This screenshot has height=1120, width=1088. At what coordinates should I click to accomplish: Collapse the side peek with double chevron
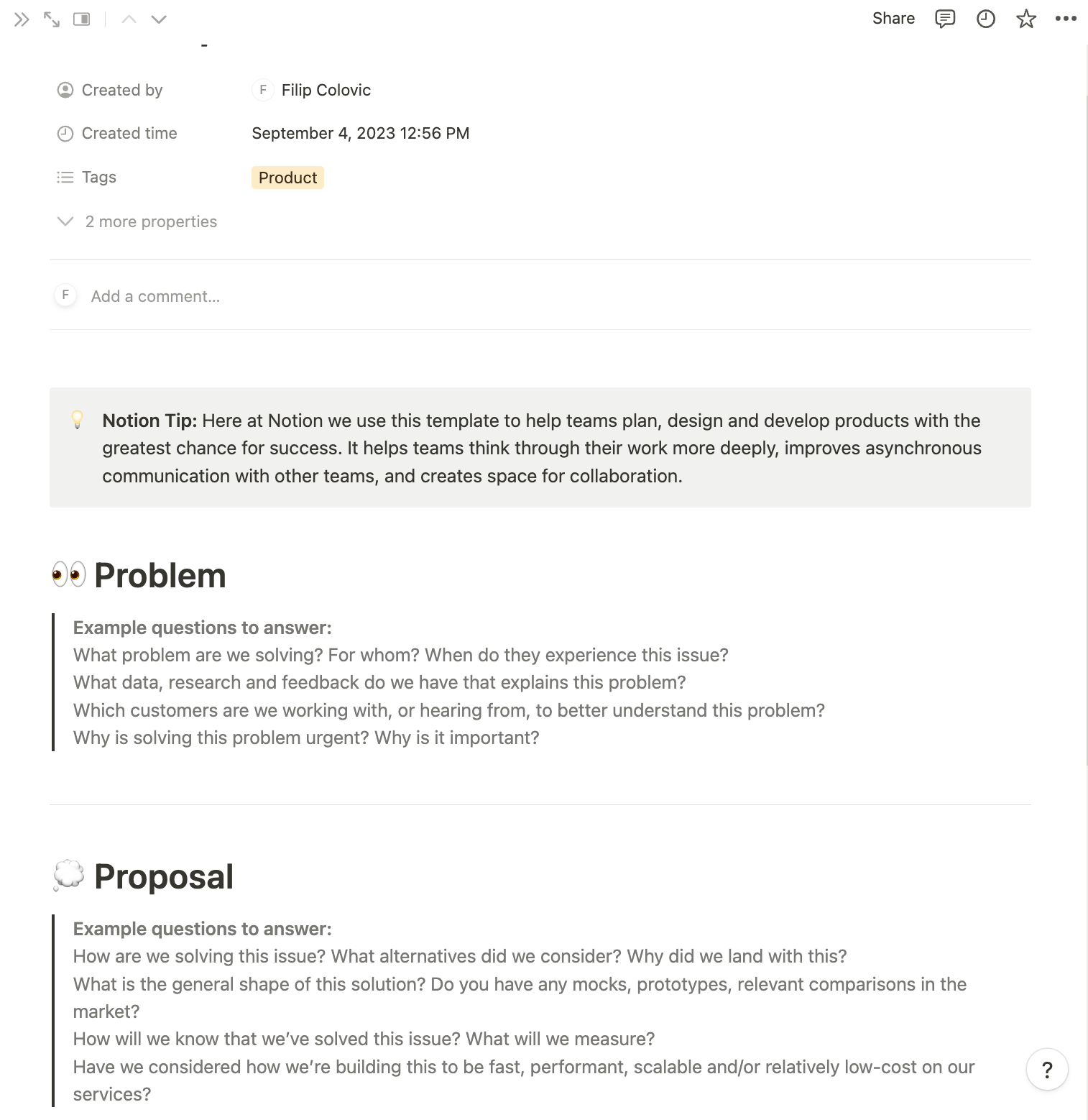point(22,19)
